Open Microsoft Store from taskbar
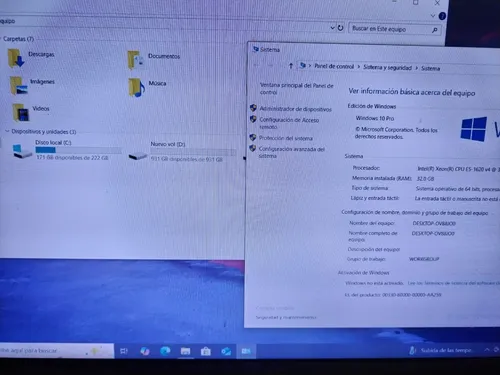This screenshot has width=500, height=375. click(x=206, y=351)
